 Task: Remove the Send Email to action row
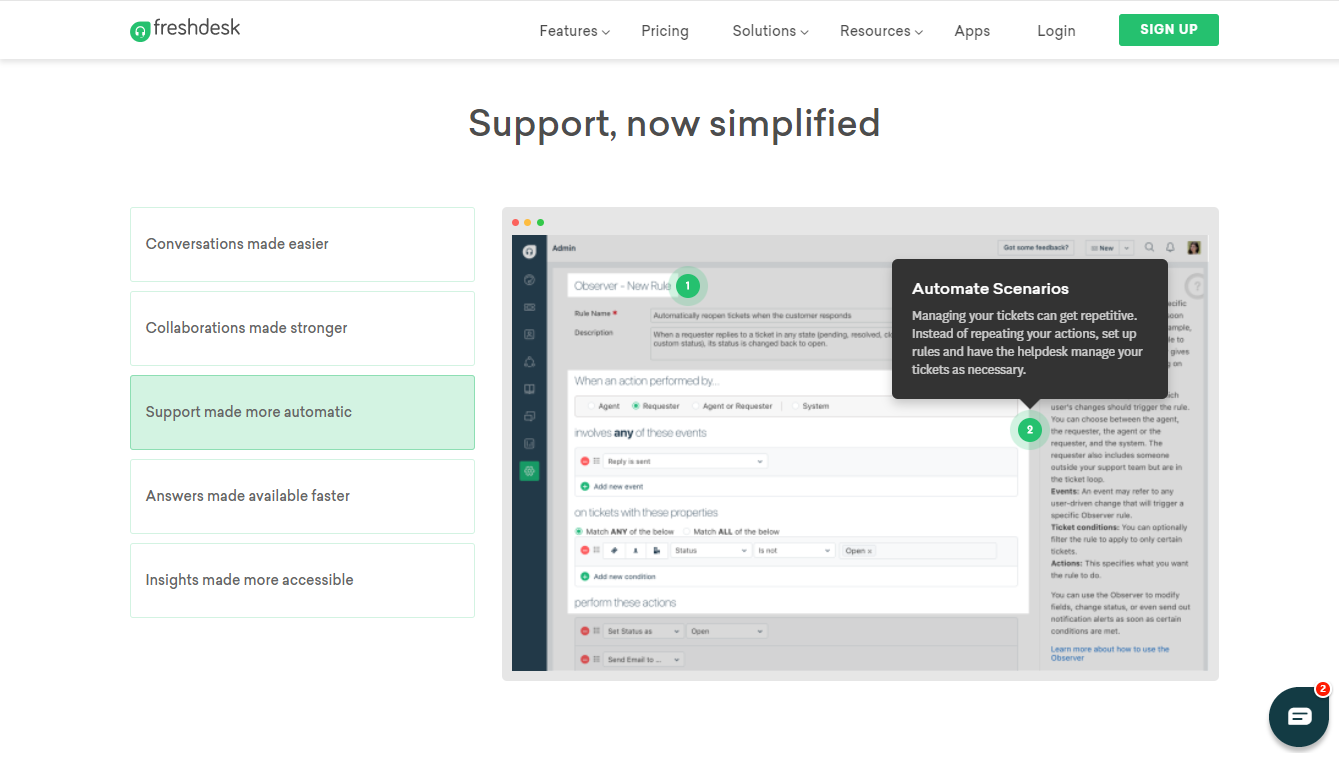coord(585,659)
